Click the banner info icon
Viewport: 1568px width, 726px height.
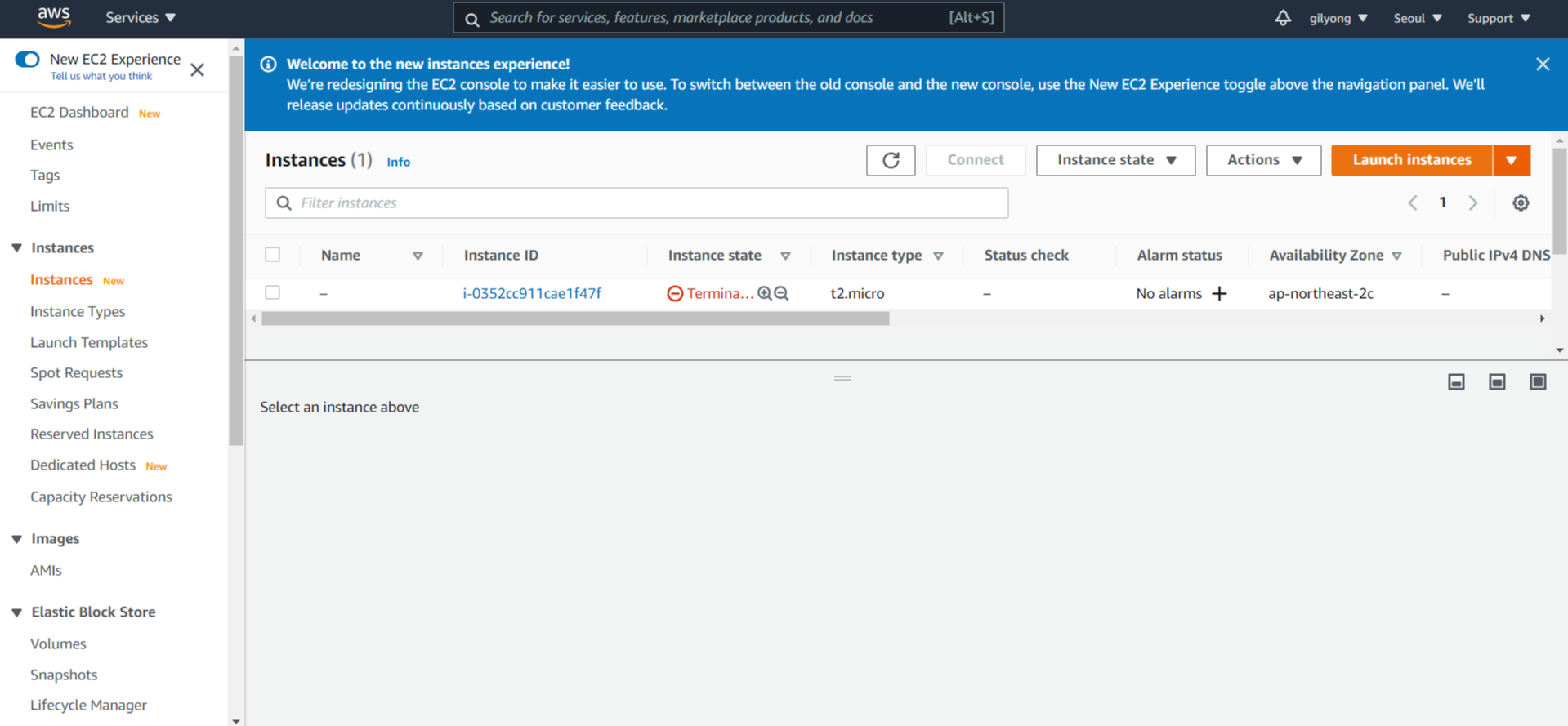point(268,64)
